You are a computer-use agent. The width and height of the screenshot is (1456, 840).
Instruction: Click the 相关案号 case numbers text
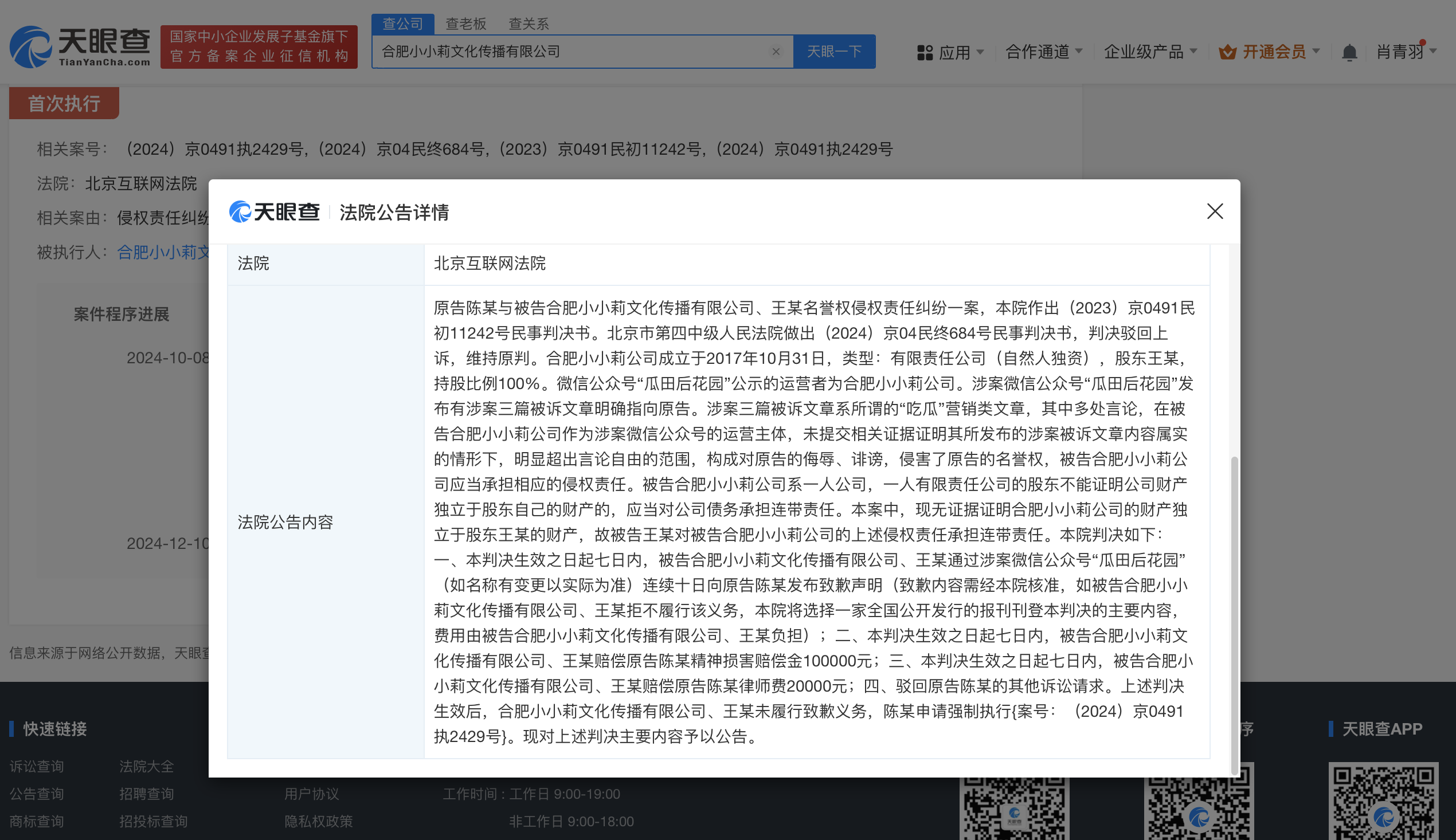pyautogui.click(x=508, y=150)
